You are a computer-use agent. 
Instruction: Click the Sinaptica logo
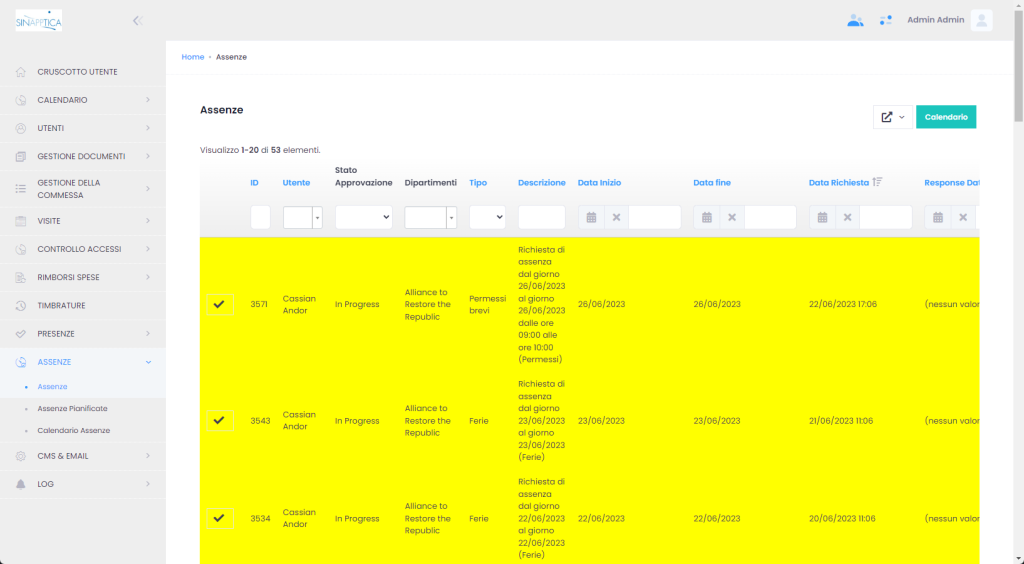coord(39,20)
